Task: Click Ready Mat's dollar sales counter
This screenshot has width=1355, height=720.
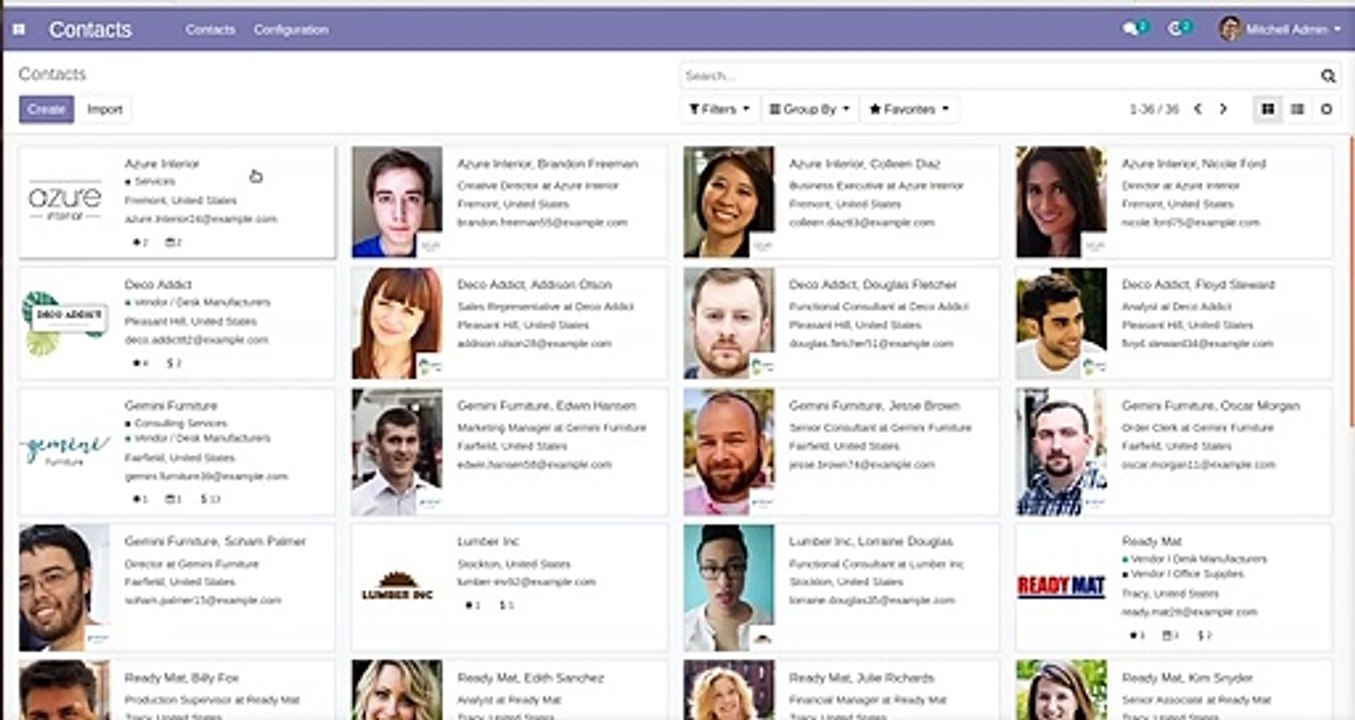Action: pyautogui.click(x=1204, y=635)
